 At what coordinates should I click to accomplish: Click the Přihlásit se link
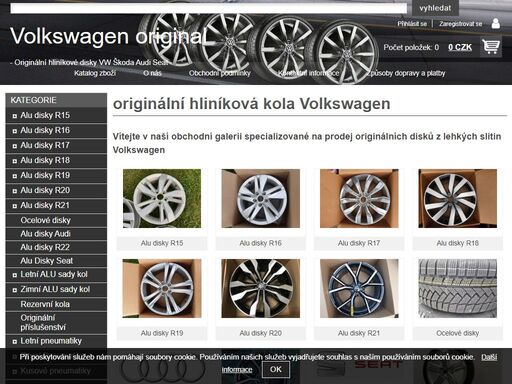[x=412, y=24]
